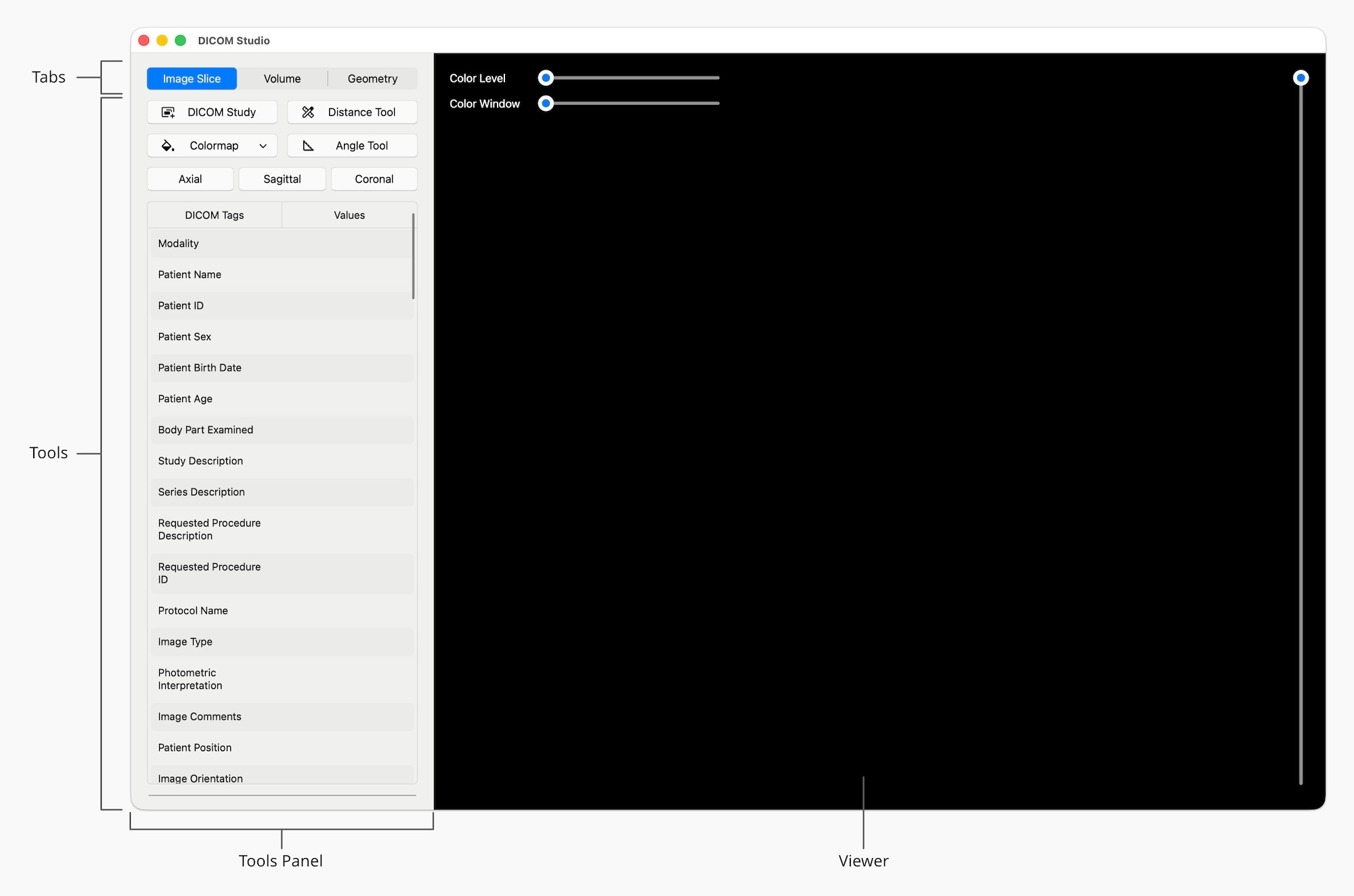This screenshot has height=896, width=1354.
Task: Select the Image Slice tab
Action: click(192, 79)
